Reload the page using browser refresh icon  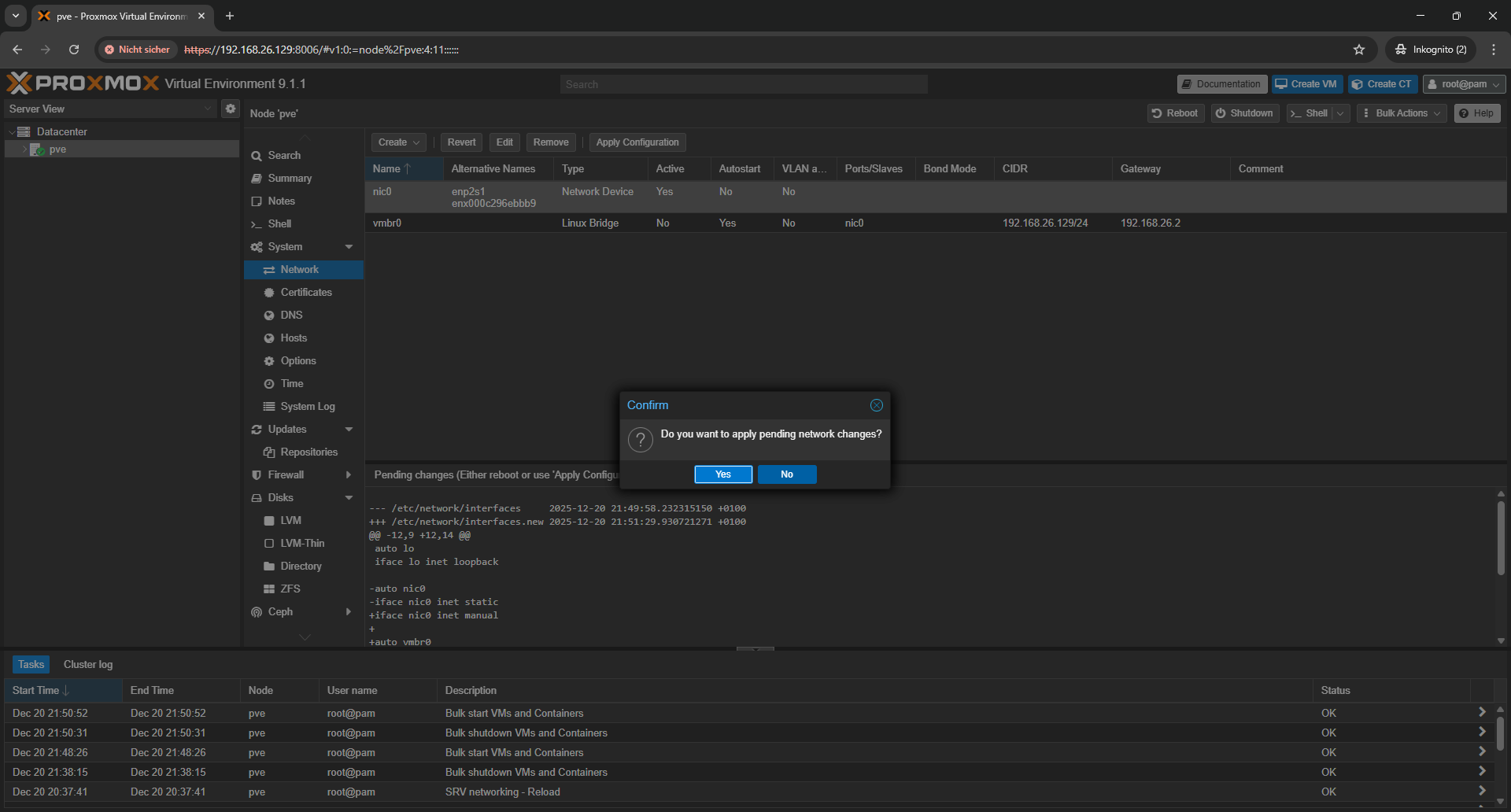74,50
